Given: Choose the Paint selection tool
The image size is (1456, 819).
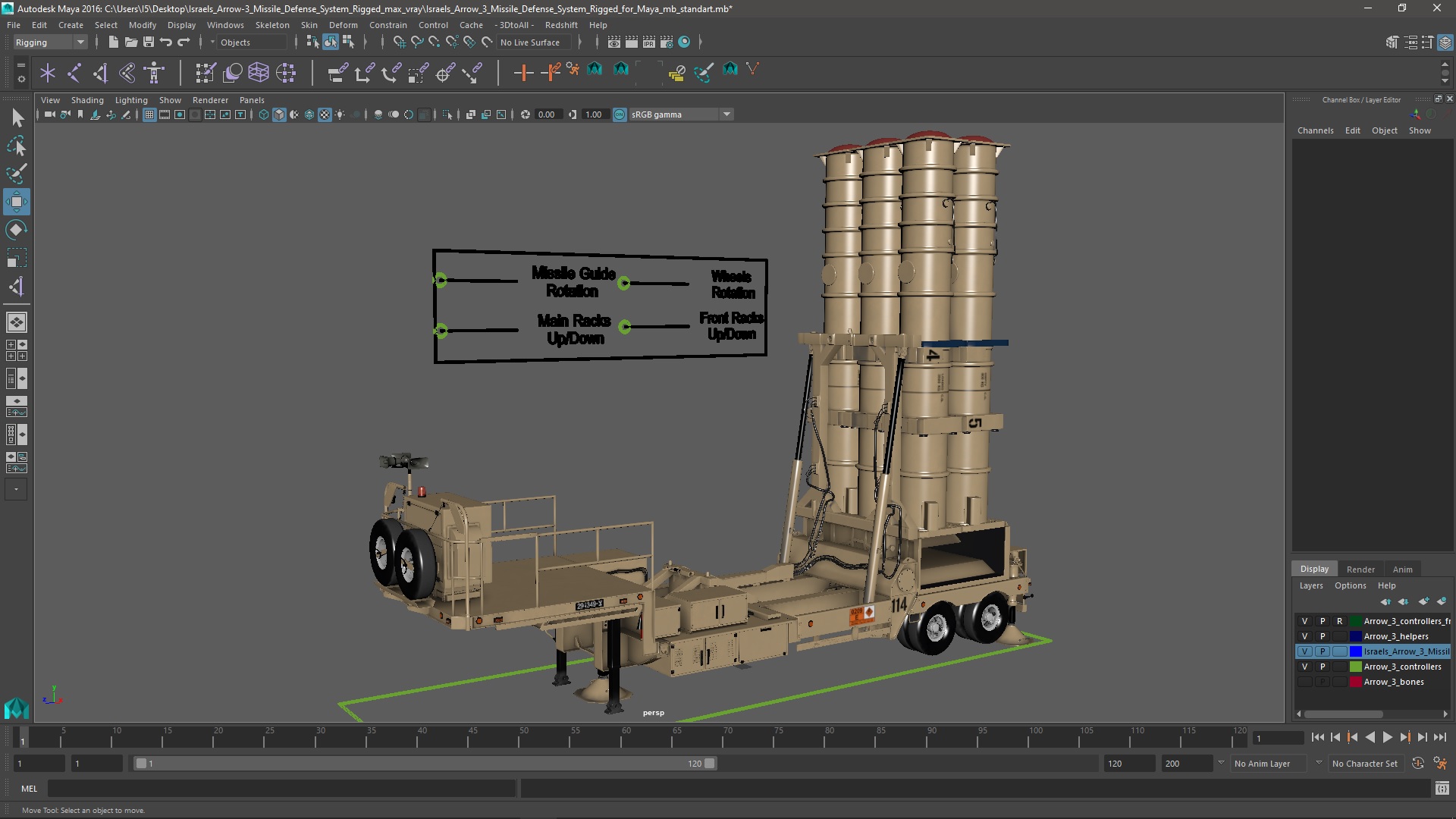Looking at the screenshot, I should [x=17, y=174].
